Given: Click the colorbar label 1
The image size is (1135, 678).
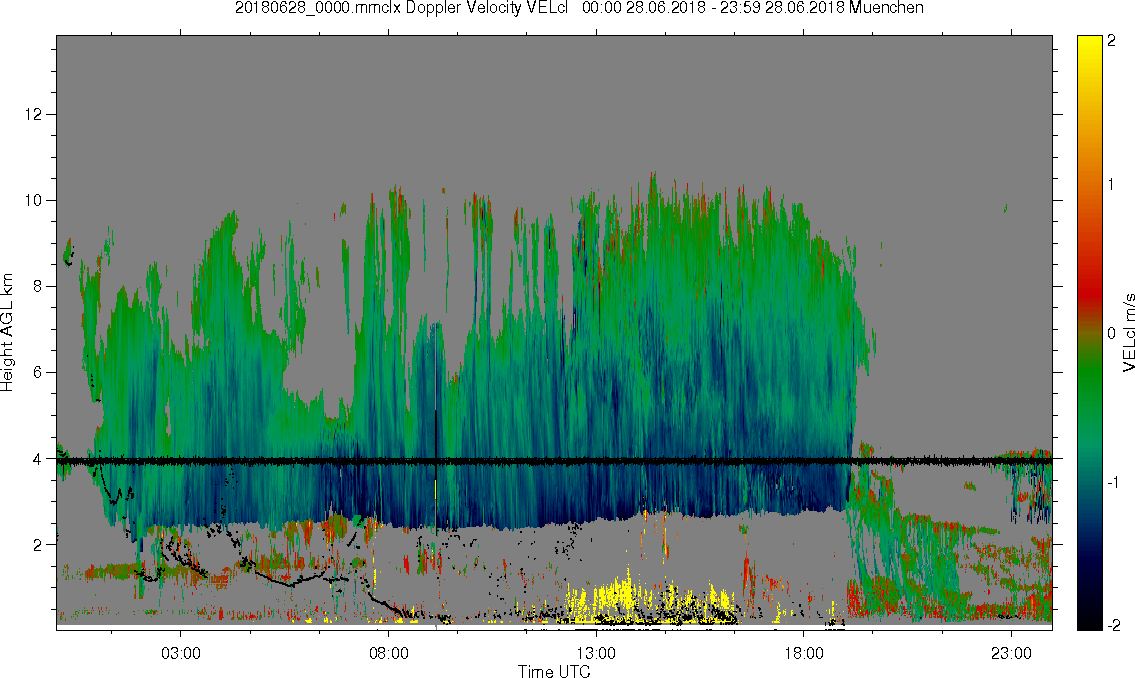Looking at the screenshot, I should point(1112,185).
